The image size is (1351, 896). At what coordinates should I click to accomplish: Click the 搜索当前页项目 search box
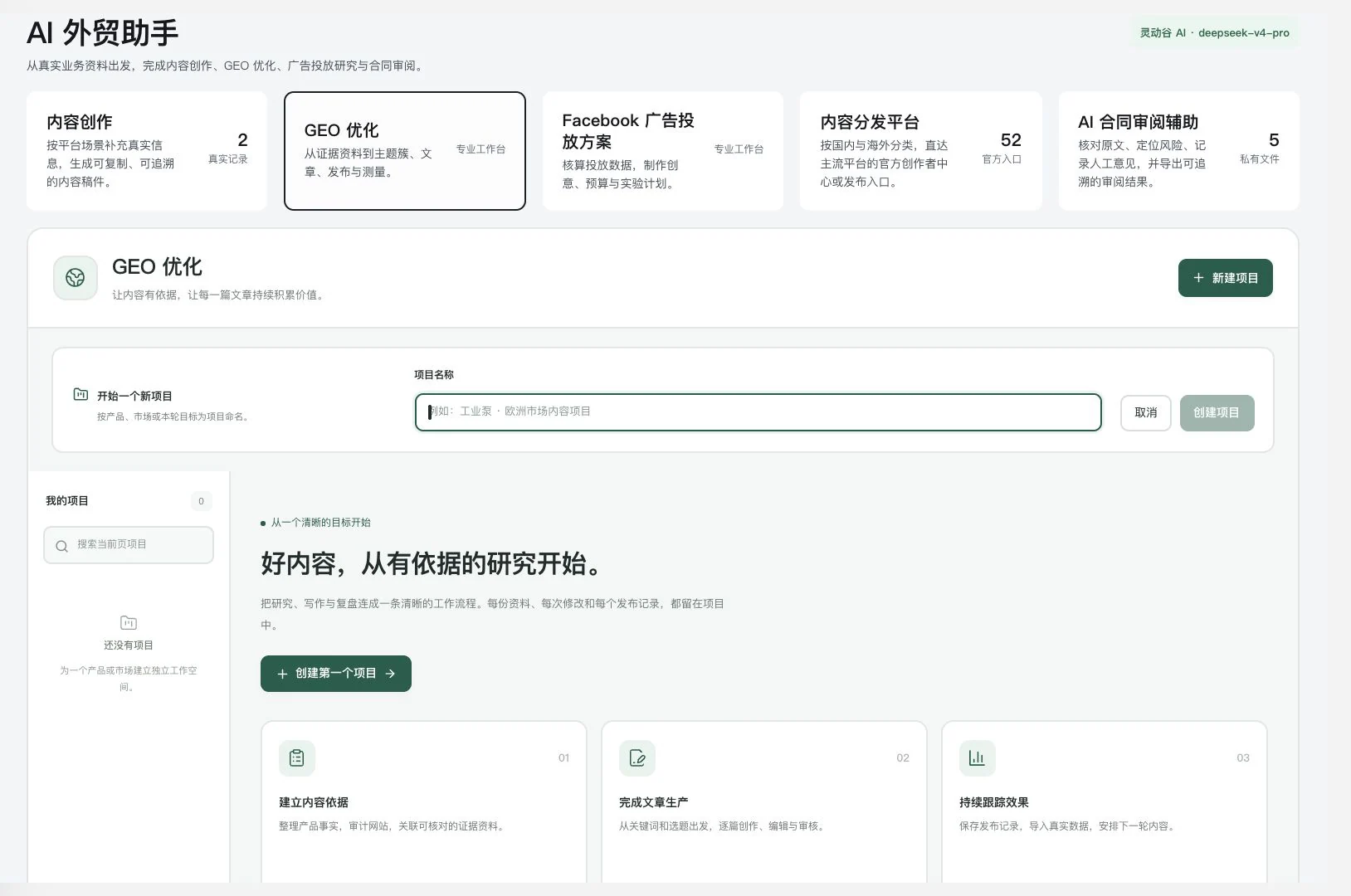[x=129, y=545]
